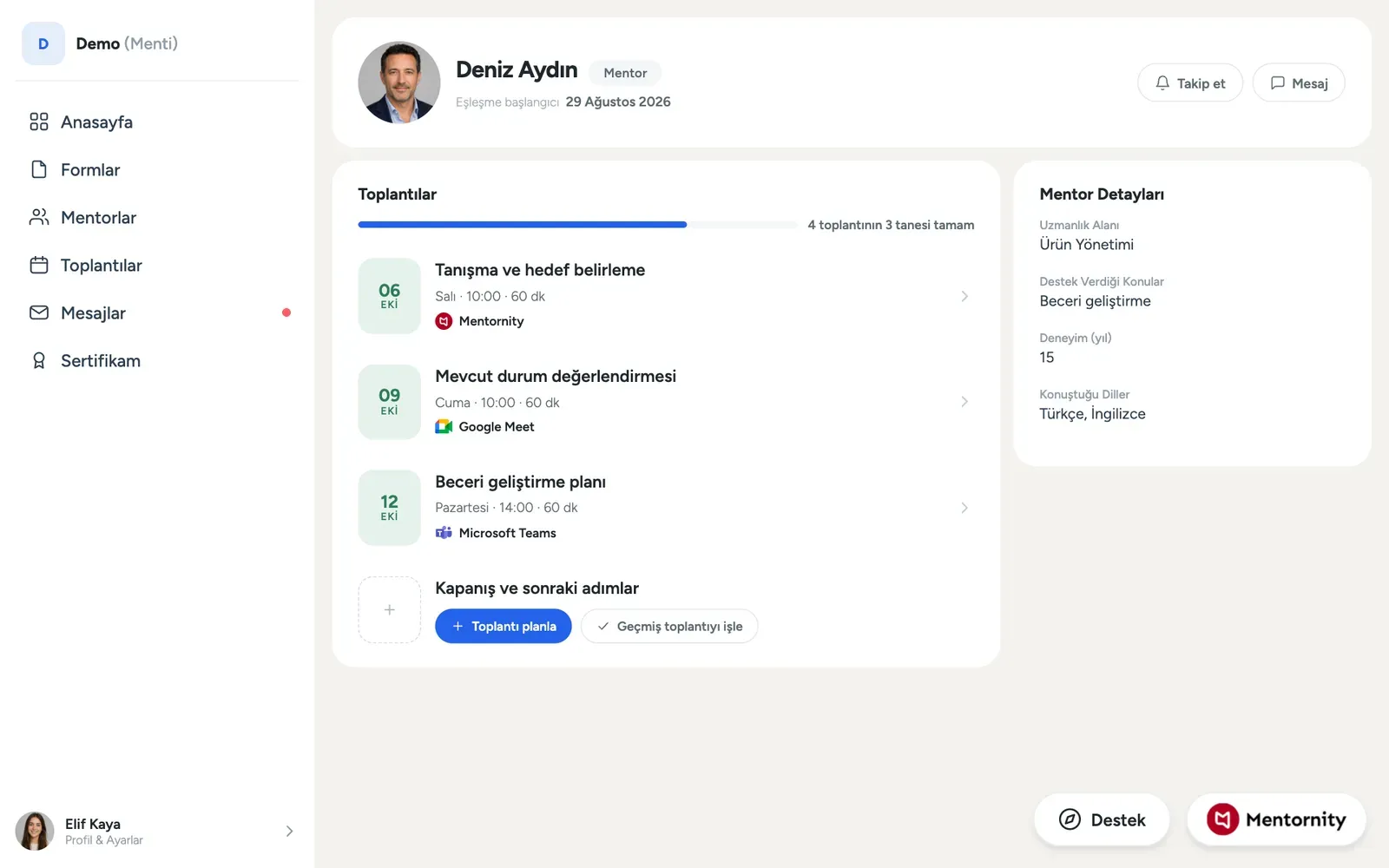Click the Toplantı planla button
This screenshot has width=1389, height=868.
[504, 626]
